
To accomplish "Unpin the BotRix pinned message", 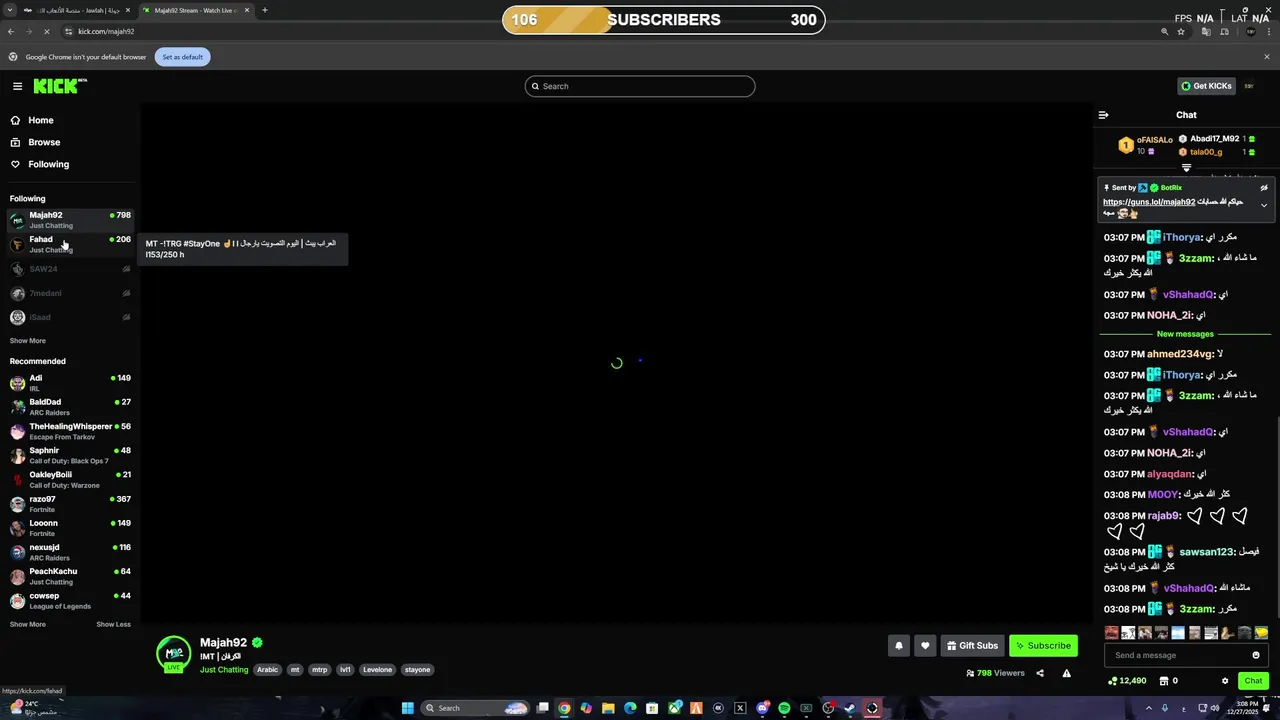I will (1264, 187).
